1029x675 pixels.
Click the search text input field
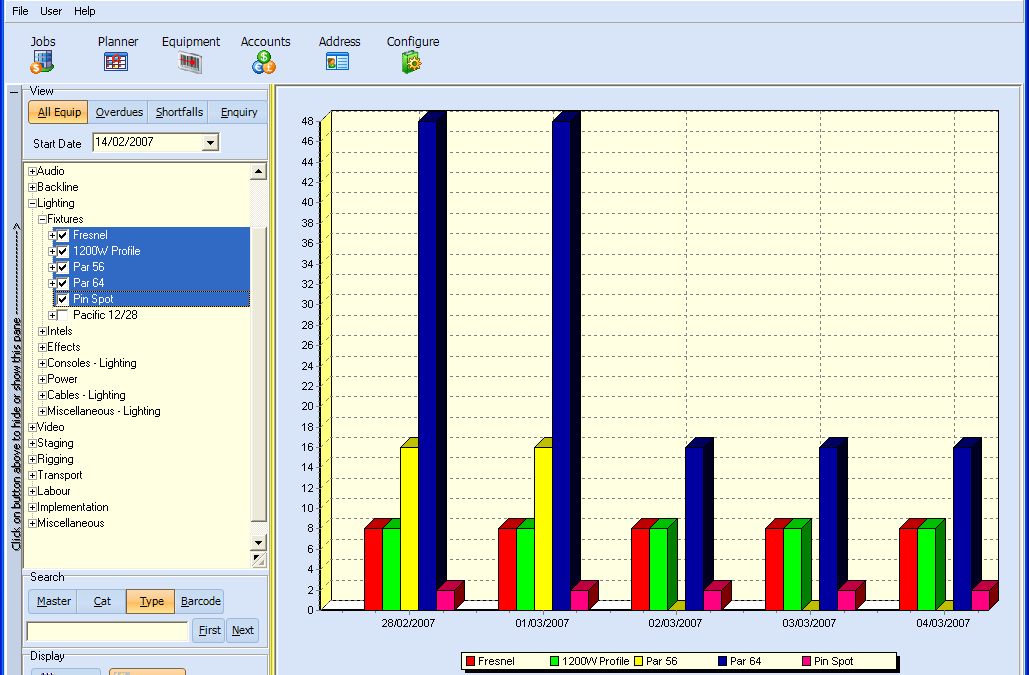point(107,631)
